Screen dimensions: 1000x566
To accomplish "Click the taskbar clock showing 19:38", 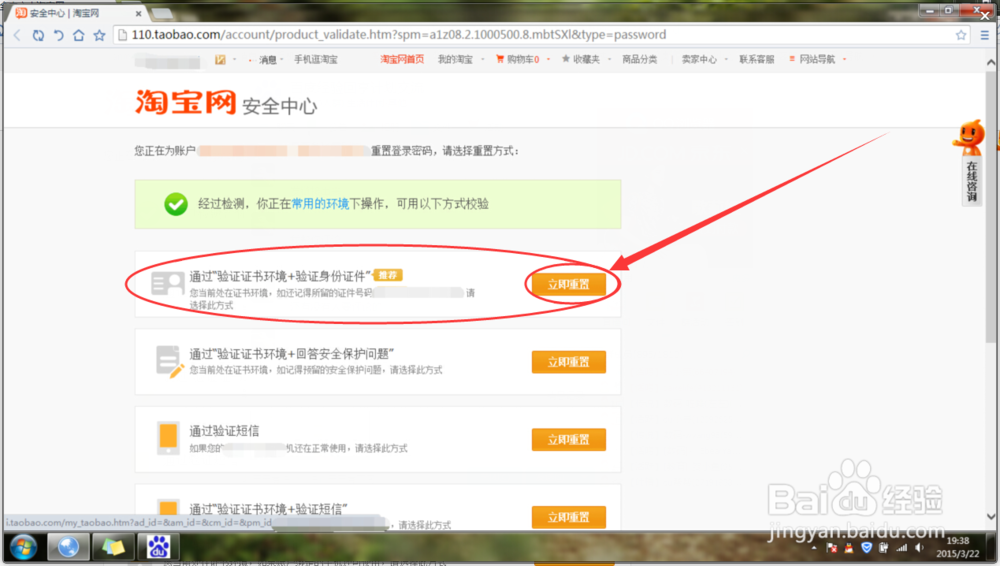I will [958, 541].
